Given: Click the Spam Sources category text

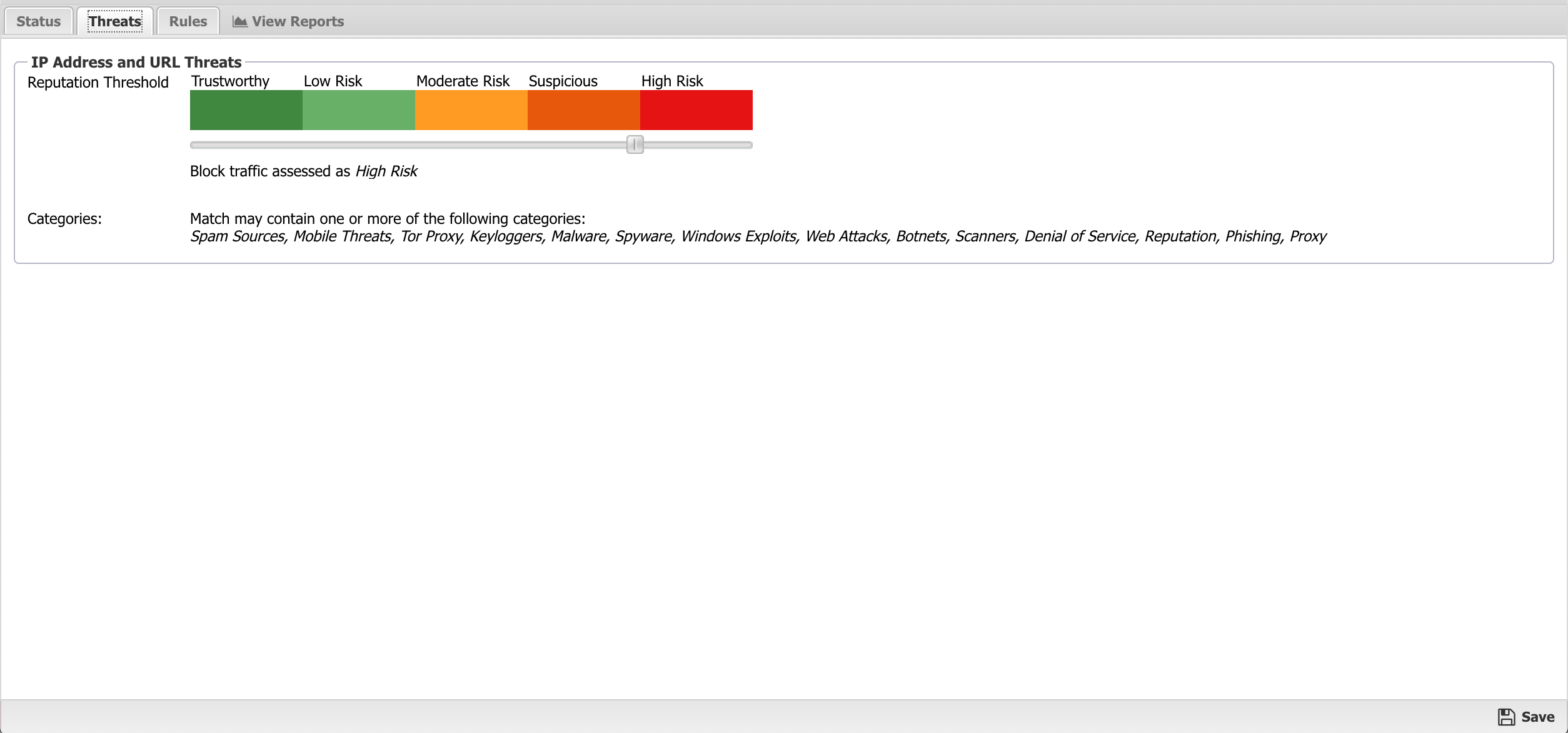Looking at the screenshot, I should (x=238, y=236).
